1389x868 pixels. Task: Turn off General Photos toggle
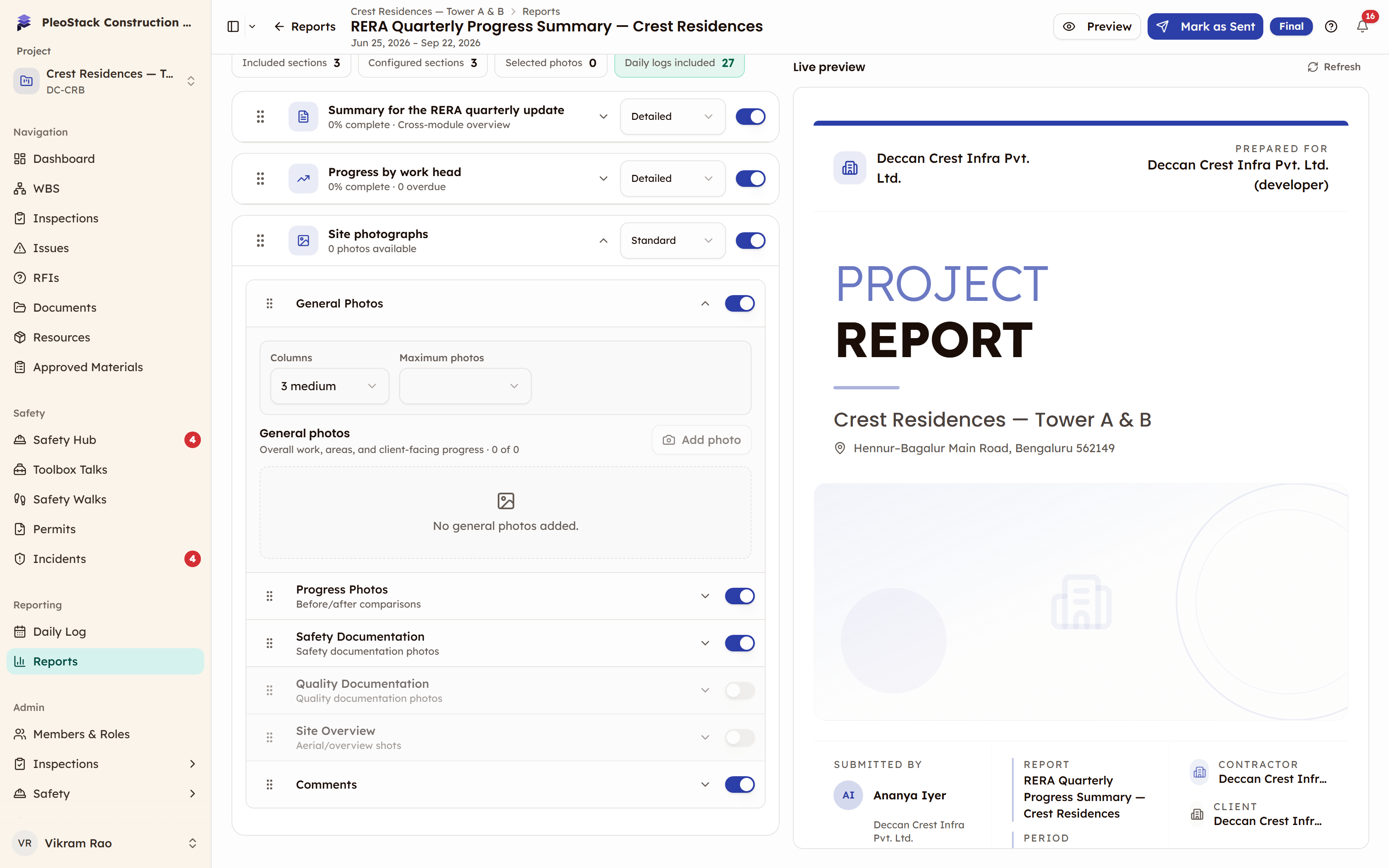tap(740, 304)
